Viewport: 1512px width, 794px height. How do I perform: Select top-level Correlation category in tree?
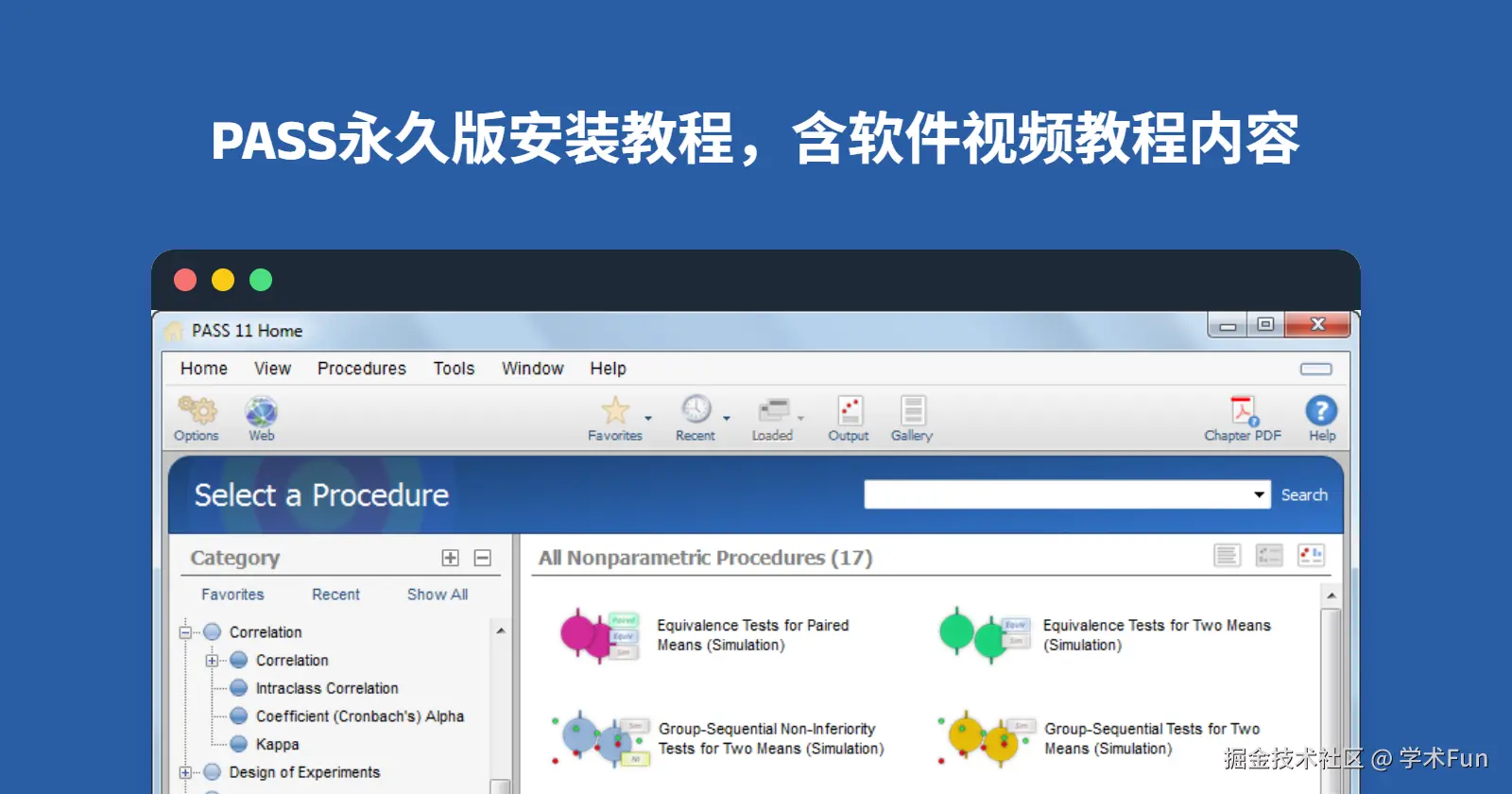click(266, 632)
